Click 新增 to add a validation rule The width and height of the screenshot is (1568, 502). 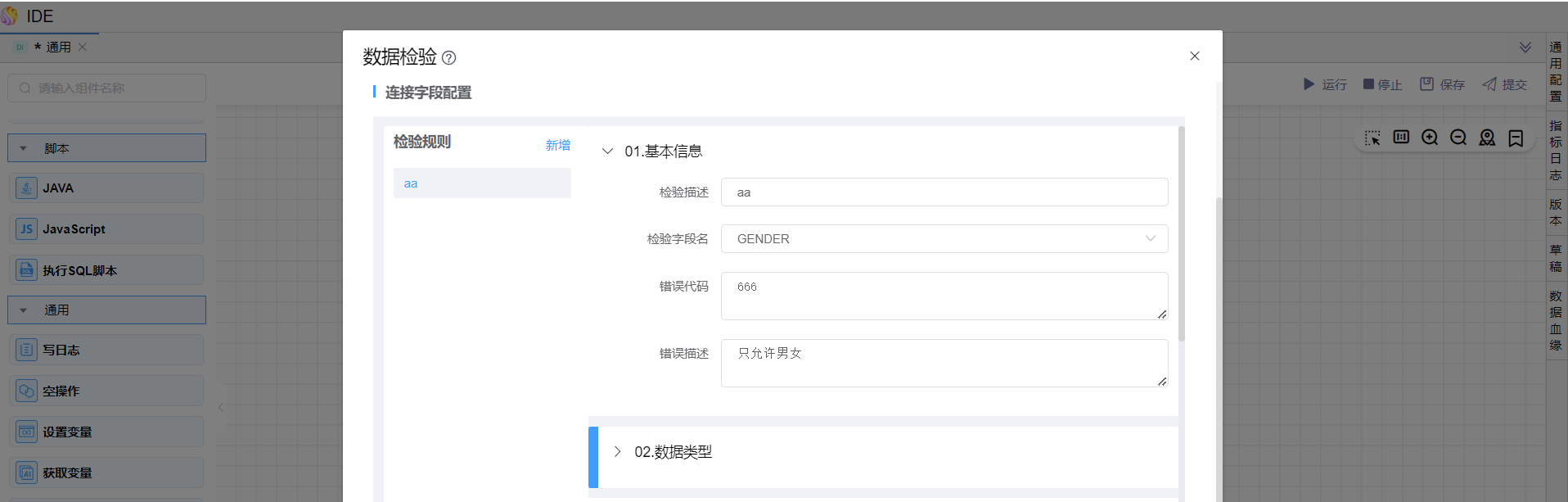click(557, 145)
